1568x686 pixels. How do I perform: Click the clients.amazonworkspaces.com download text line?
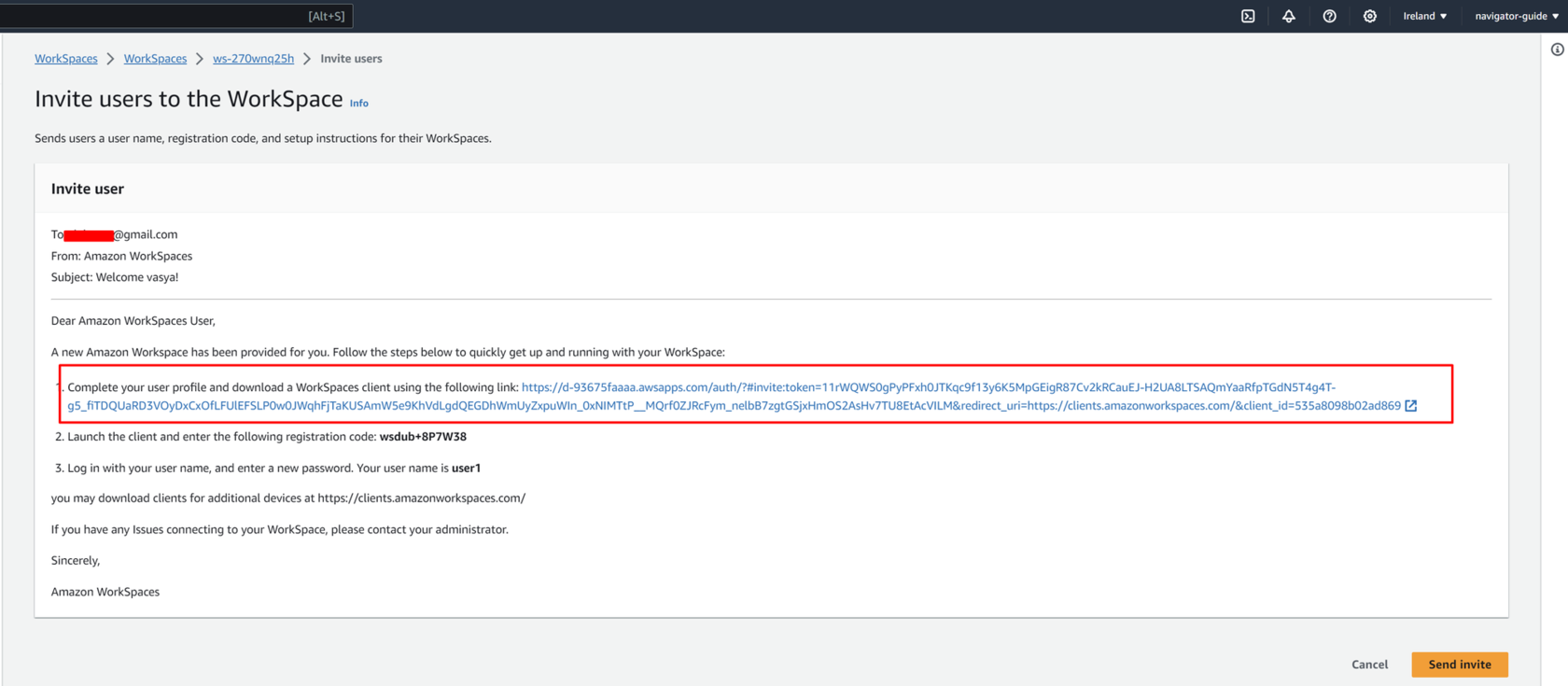coord(288,498)
